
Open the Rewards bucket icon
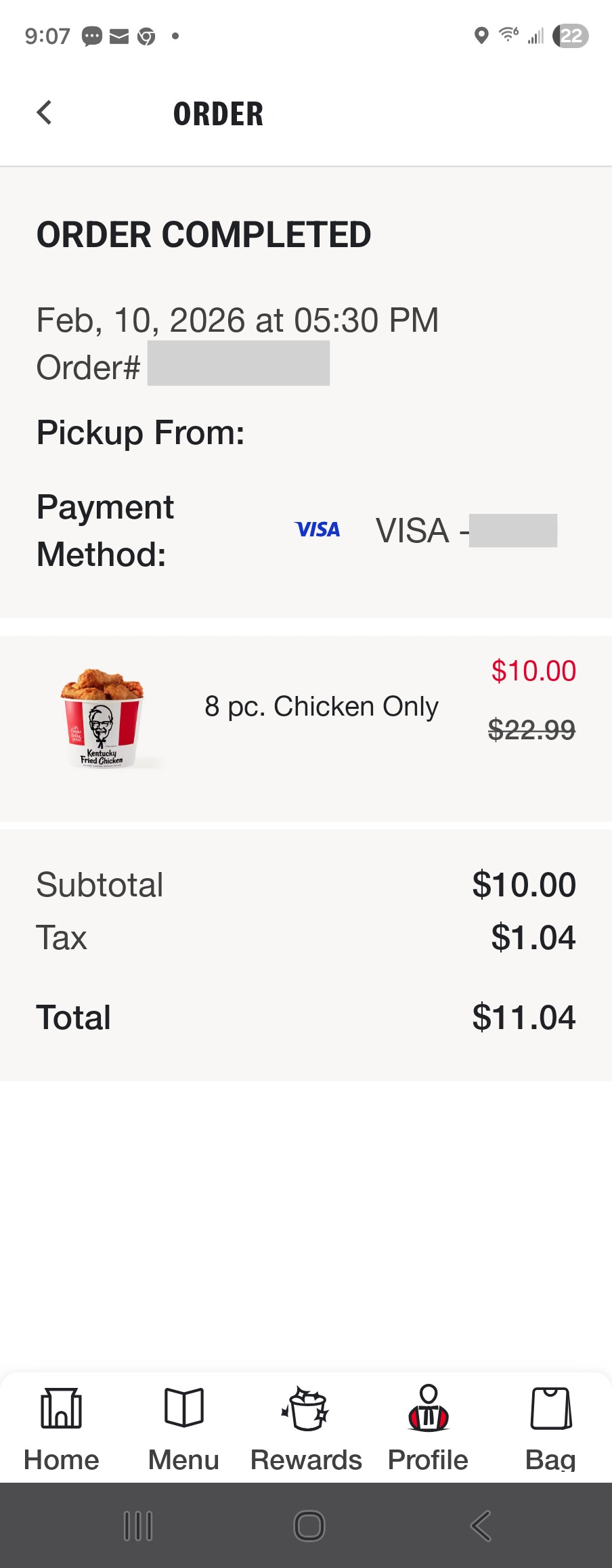click(306, 1408)
